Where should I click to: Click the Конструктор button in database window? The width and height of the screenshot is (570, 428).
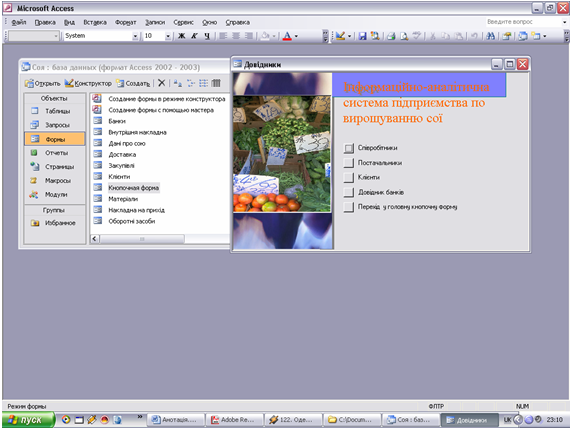click(88, 83)
